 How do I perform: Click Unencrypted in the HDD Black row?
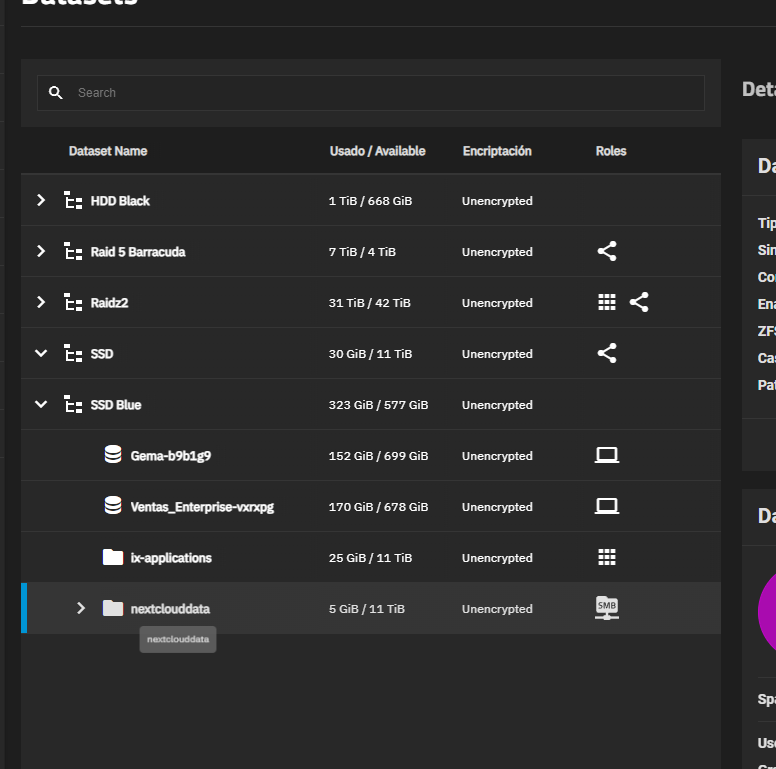coord(497,201)
